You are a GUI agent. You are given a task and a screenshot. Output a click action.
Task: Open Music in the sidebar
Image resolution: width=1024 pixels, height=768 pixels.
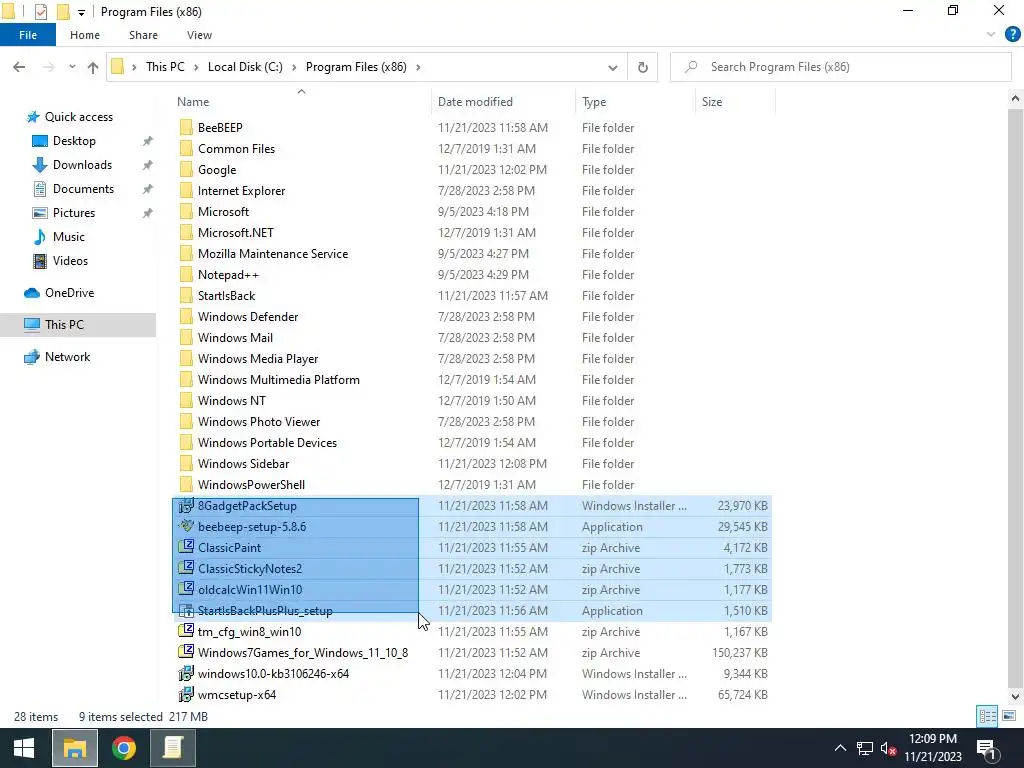(69, 236)
